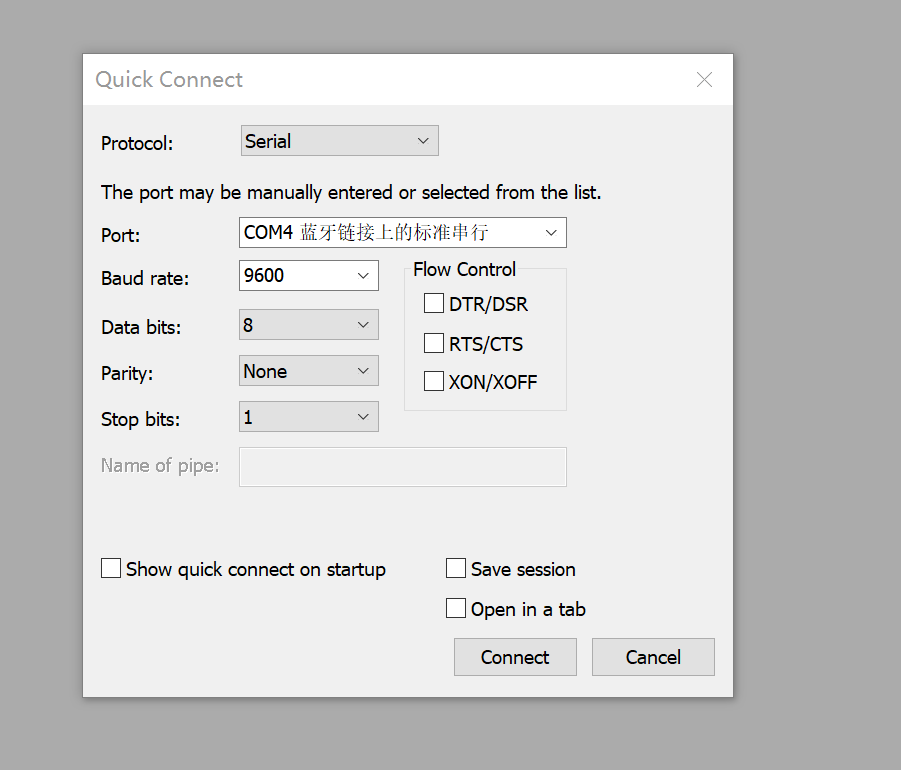Expand the Stop bits dropdown

point(363,417)
